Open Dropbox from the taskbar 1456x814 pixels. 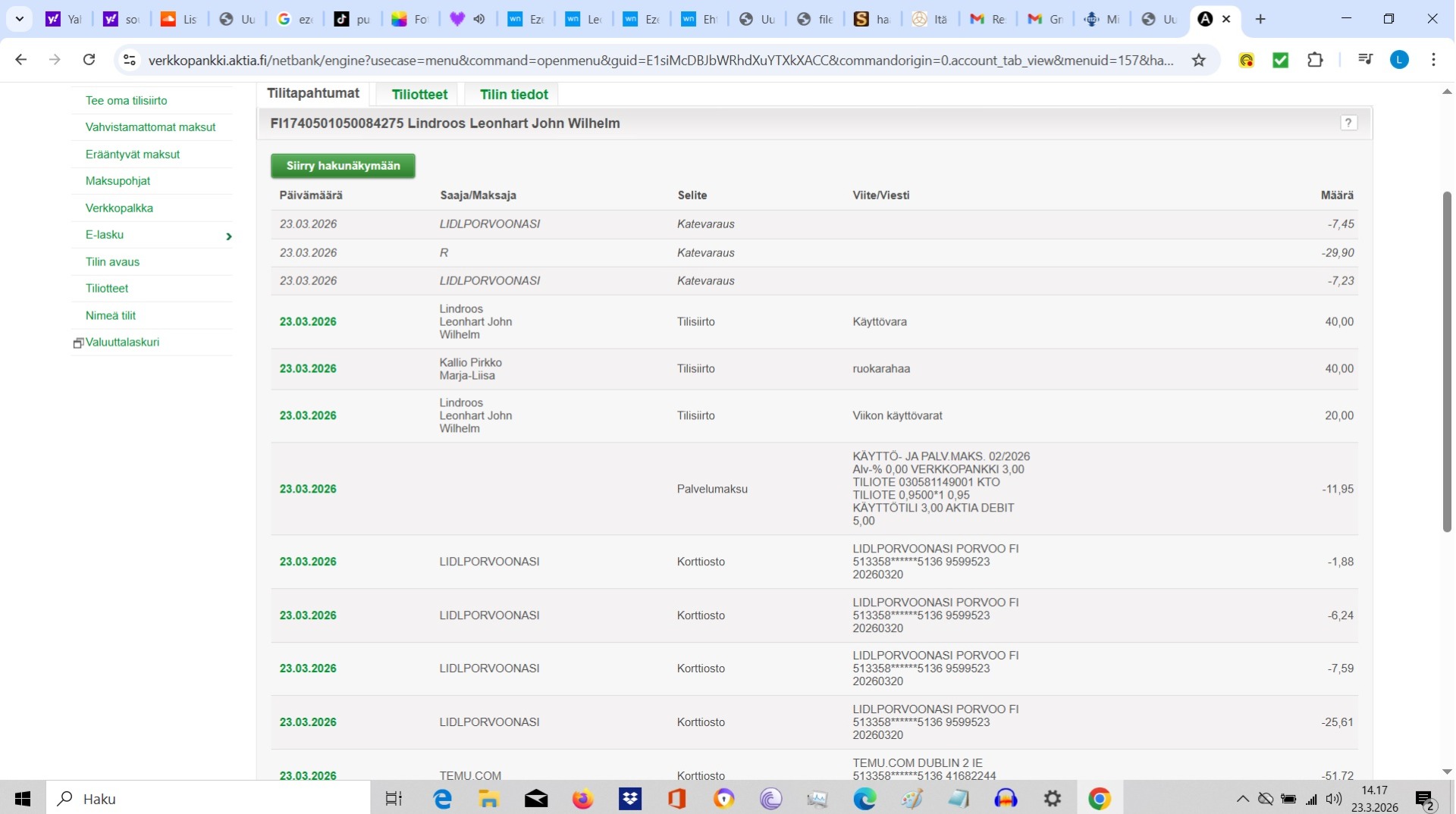click(x=629, y=799)
